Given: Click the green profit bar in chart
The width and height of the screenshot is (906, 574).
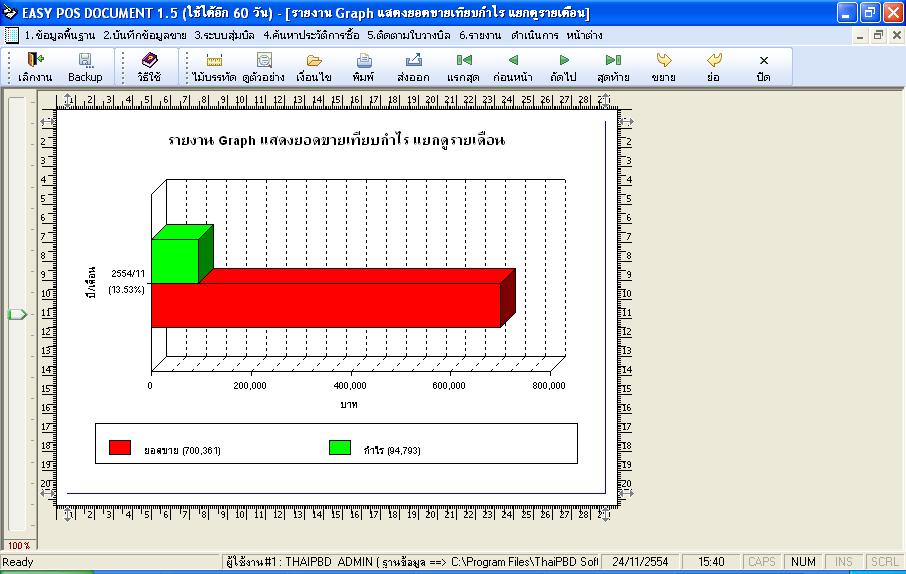Looking at the screenshot, I should pyautogui.click(x=175, y=261).
